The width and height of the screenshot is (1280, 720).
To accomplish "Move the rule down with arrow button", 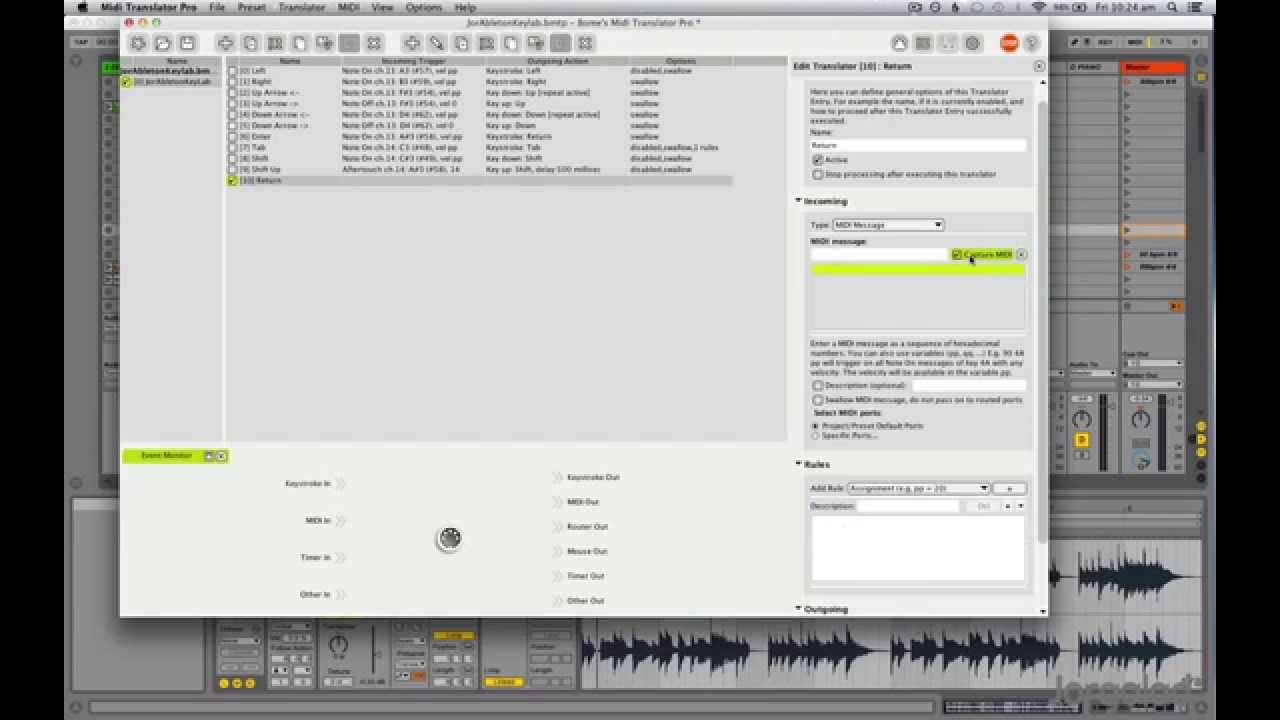I will coord(1020,506).
